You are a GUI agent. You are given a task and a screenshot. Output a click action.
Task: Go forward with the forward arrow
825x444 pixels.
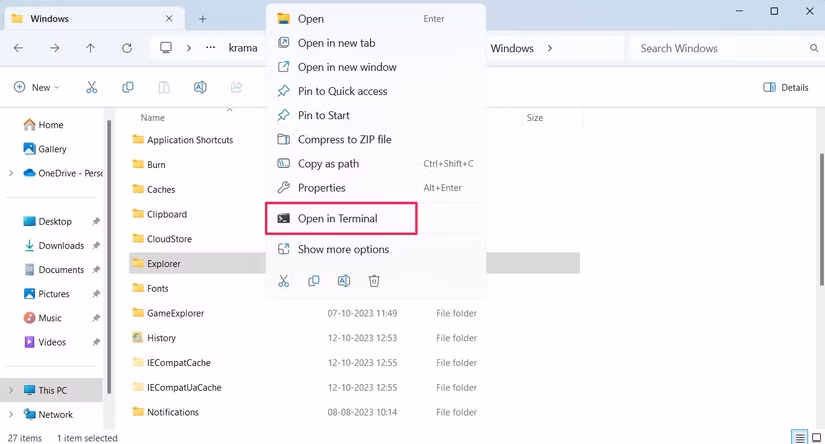55,48
